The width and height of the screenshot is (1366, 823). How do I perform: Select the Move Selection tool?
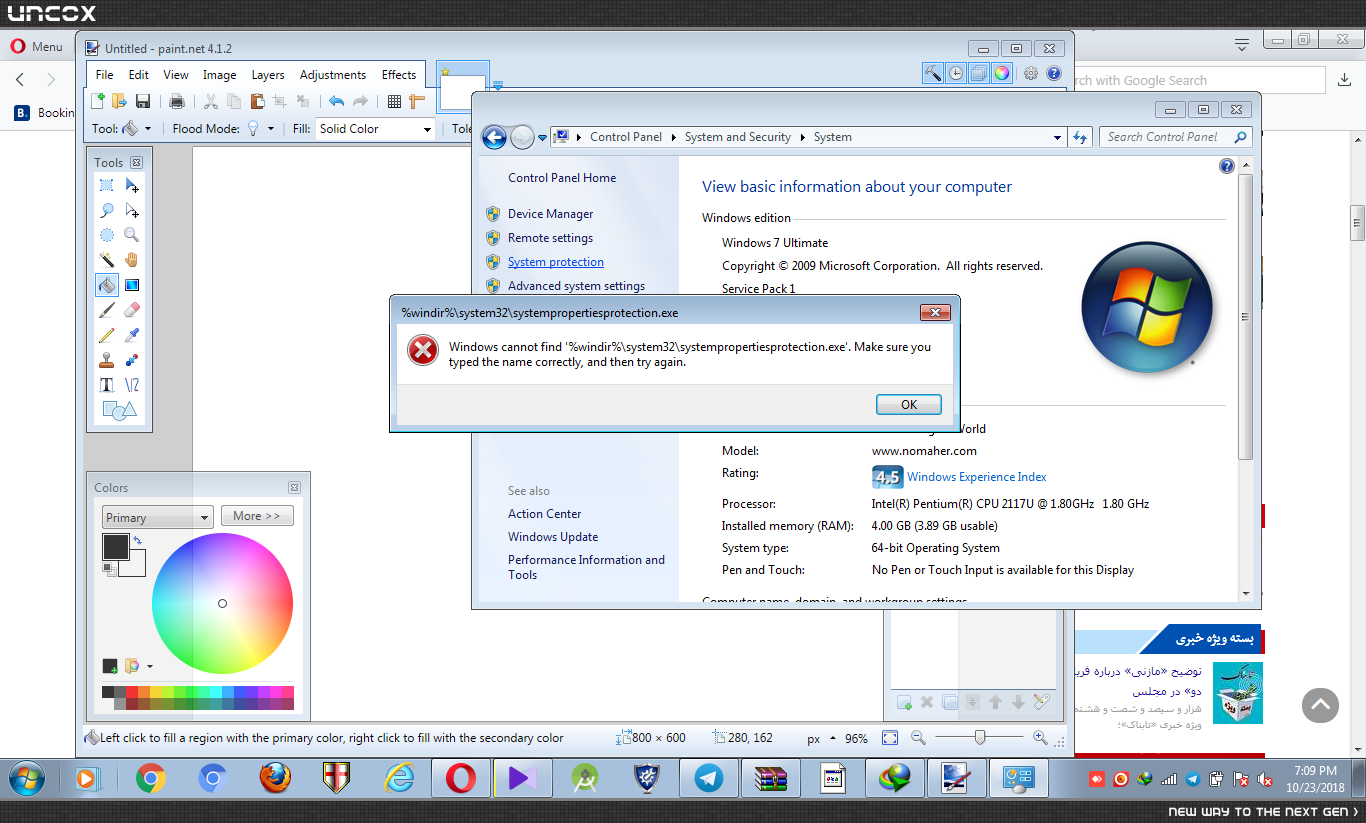pyautogui.click(x=132, y=211)
